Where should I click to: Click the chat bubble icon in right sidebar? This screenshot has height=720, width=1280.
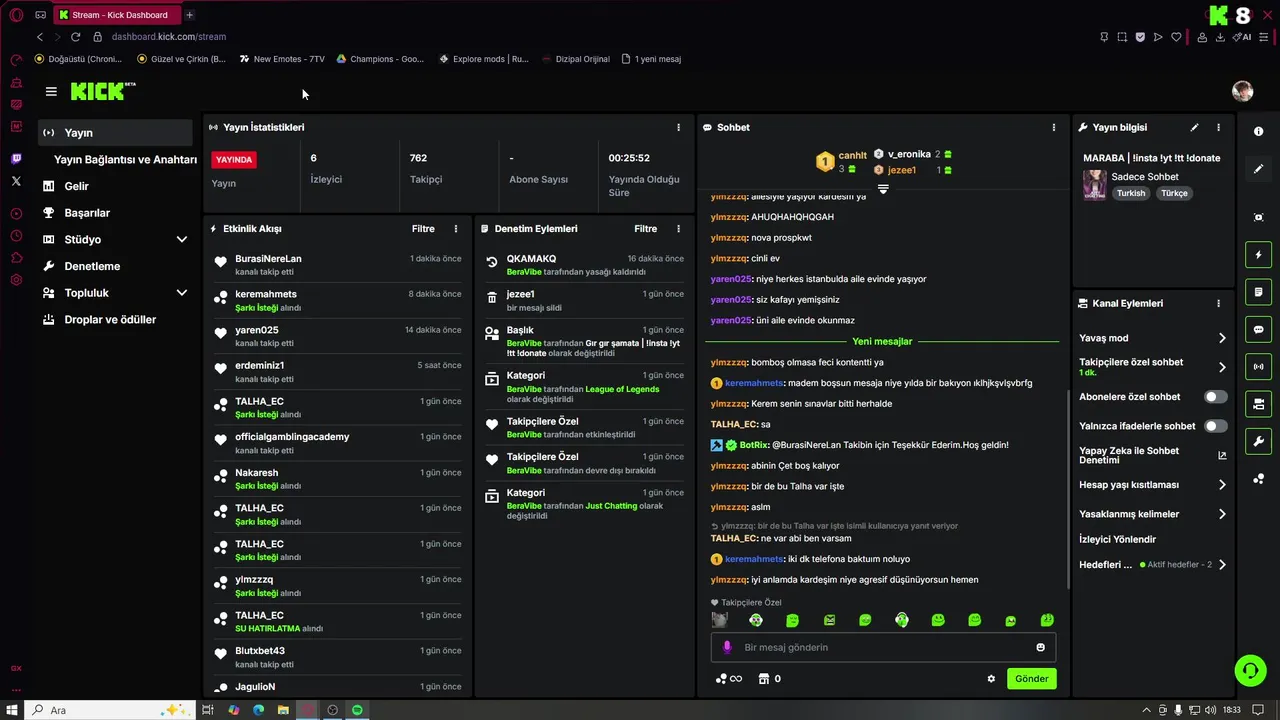1258,329
